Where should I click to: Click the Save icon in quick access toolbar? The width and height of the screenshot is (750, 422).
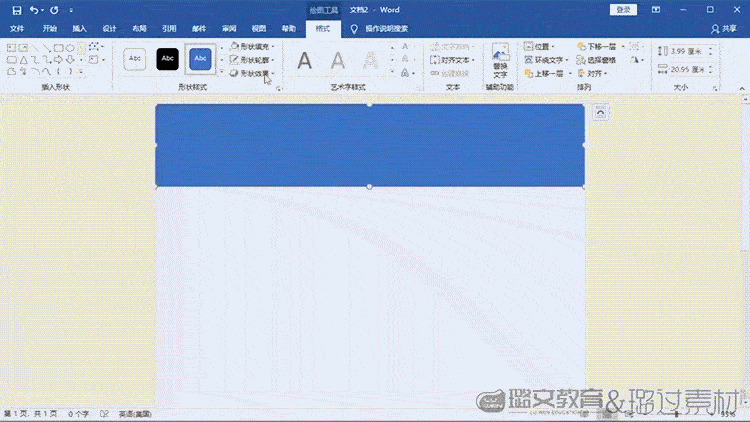point(17,10)
